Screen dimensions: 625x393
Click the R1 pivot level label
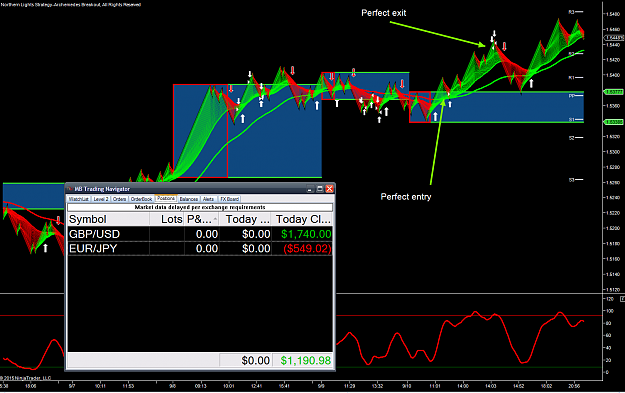pos(571,77)
